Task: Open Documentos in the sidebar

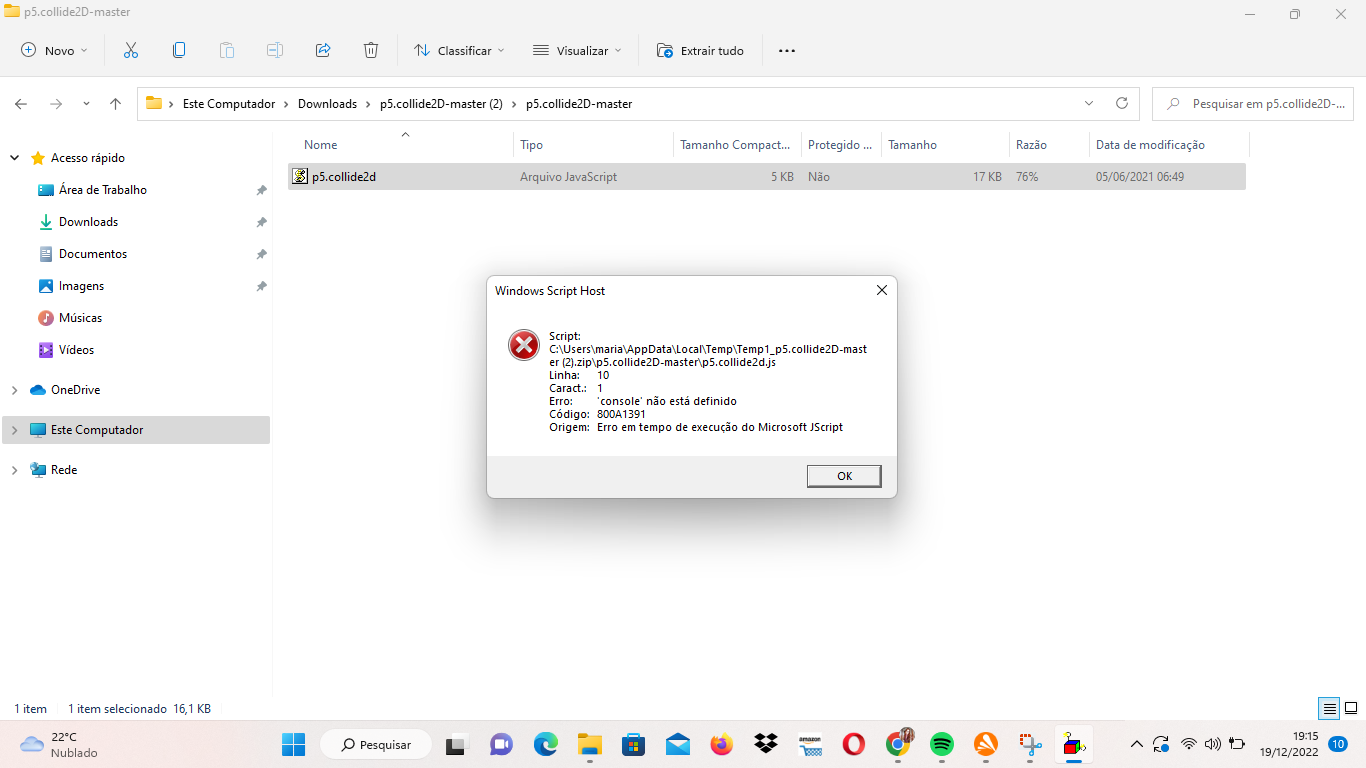Action: pyautogui.click(x=93, y=254)
